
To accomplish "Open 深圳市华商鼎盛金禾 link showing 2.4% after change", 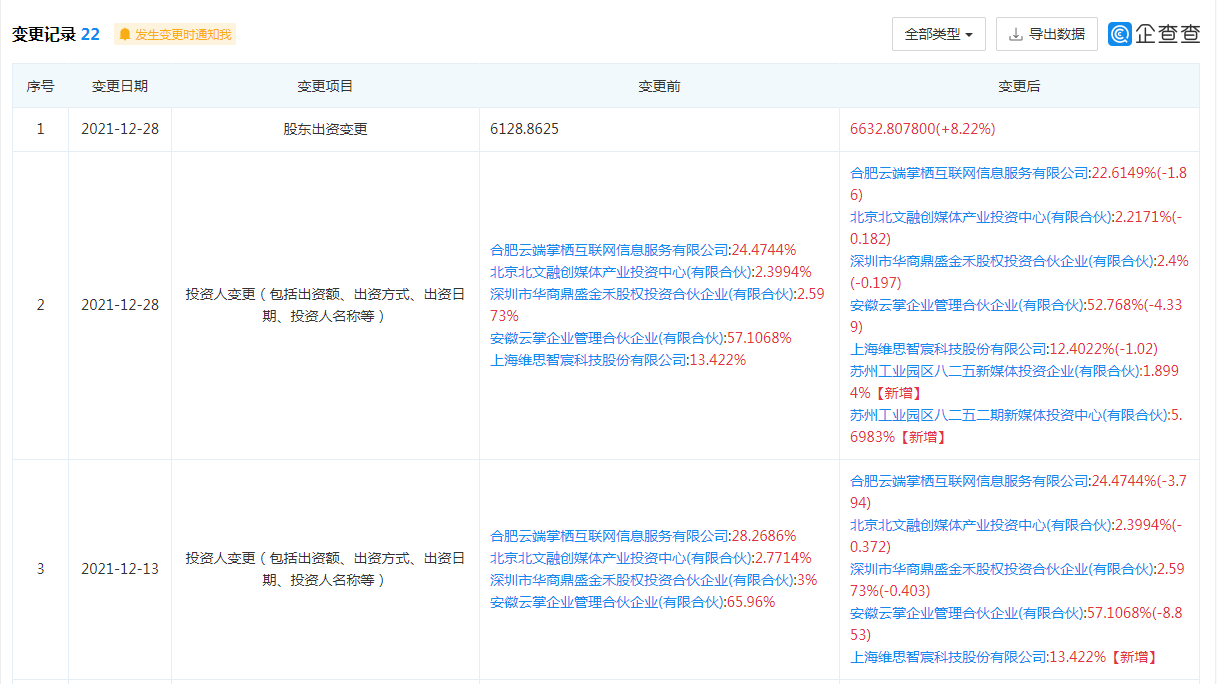I will (x=1001, y=261).
